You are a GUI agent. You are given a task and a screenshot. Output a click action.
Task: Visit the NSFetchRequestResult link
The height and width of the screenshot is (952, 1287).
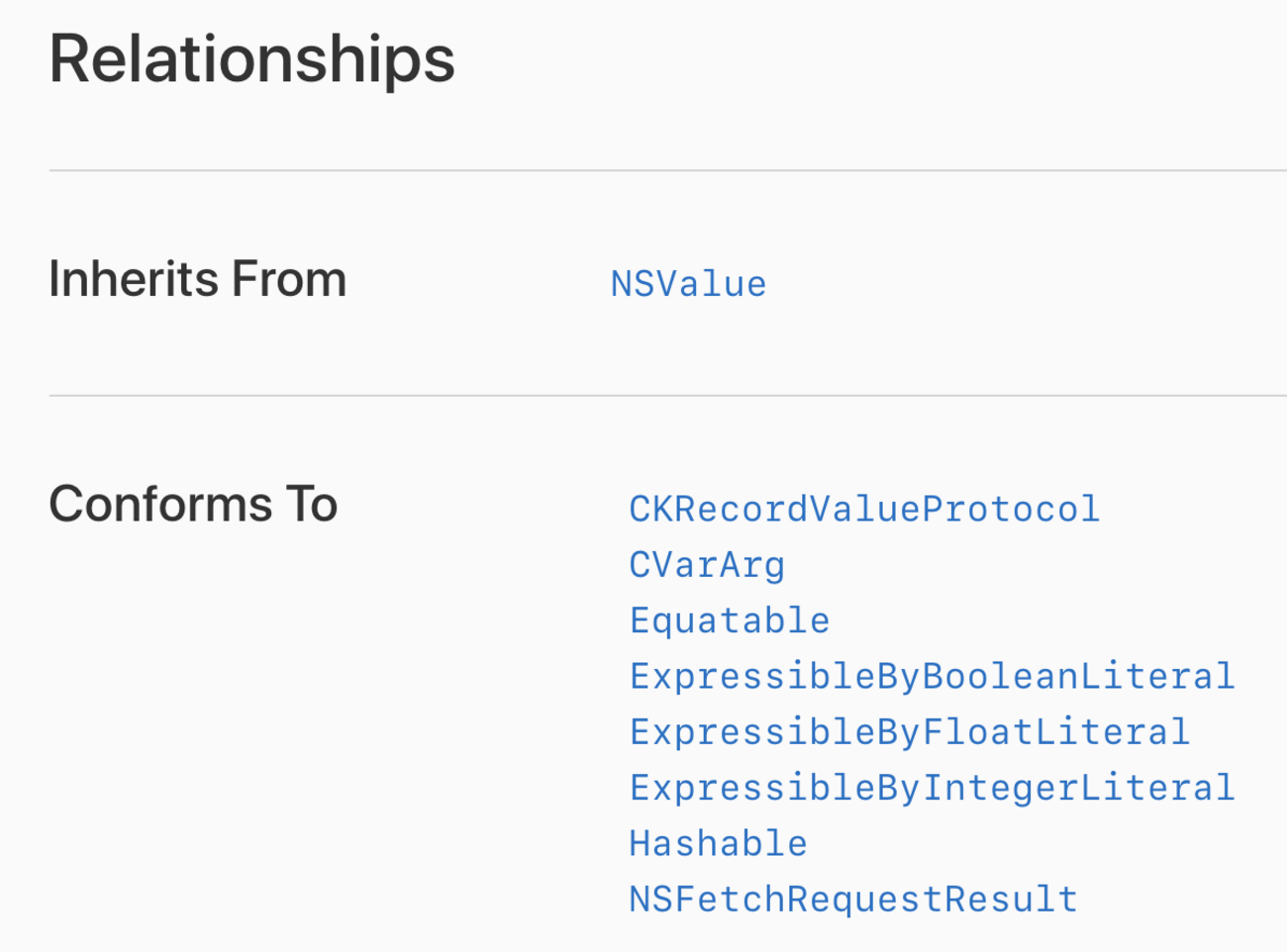click(x=852, y=899)
